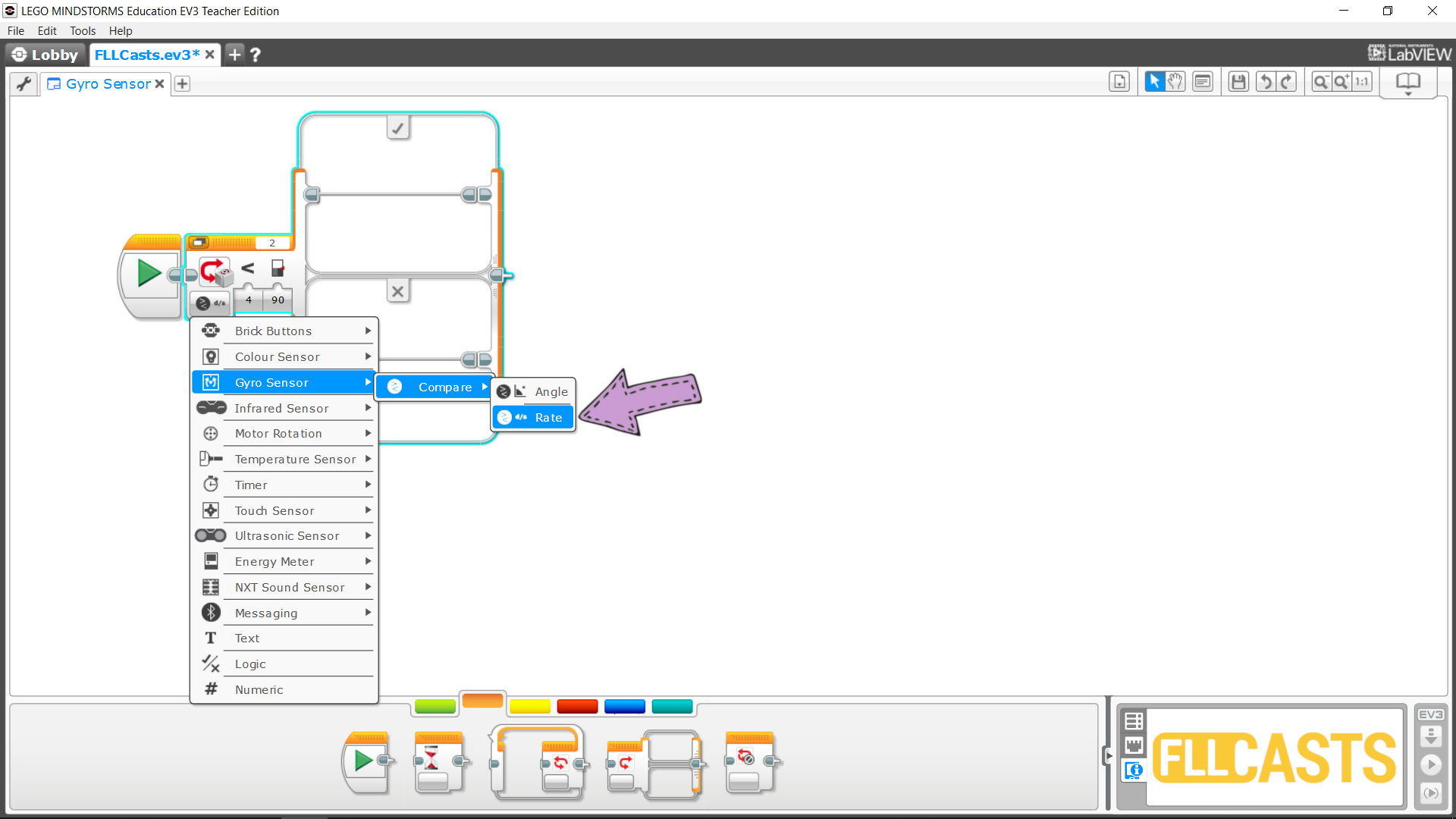Select the false case X tab

398,291
